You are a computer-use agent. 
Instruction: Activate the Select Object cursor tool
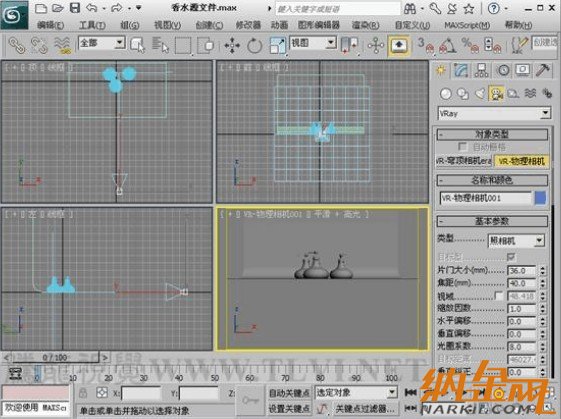click(x=137, y=45)
